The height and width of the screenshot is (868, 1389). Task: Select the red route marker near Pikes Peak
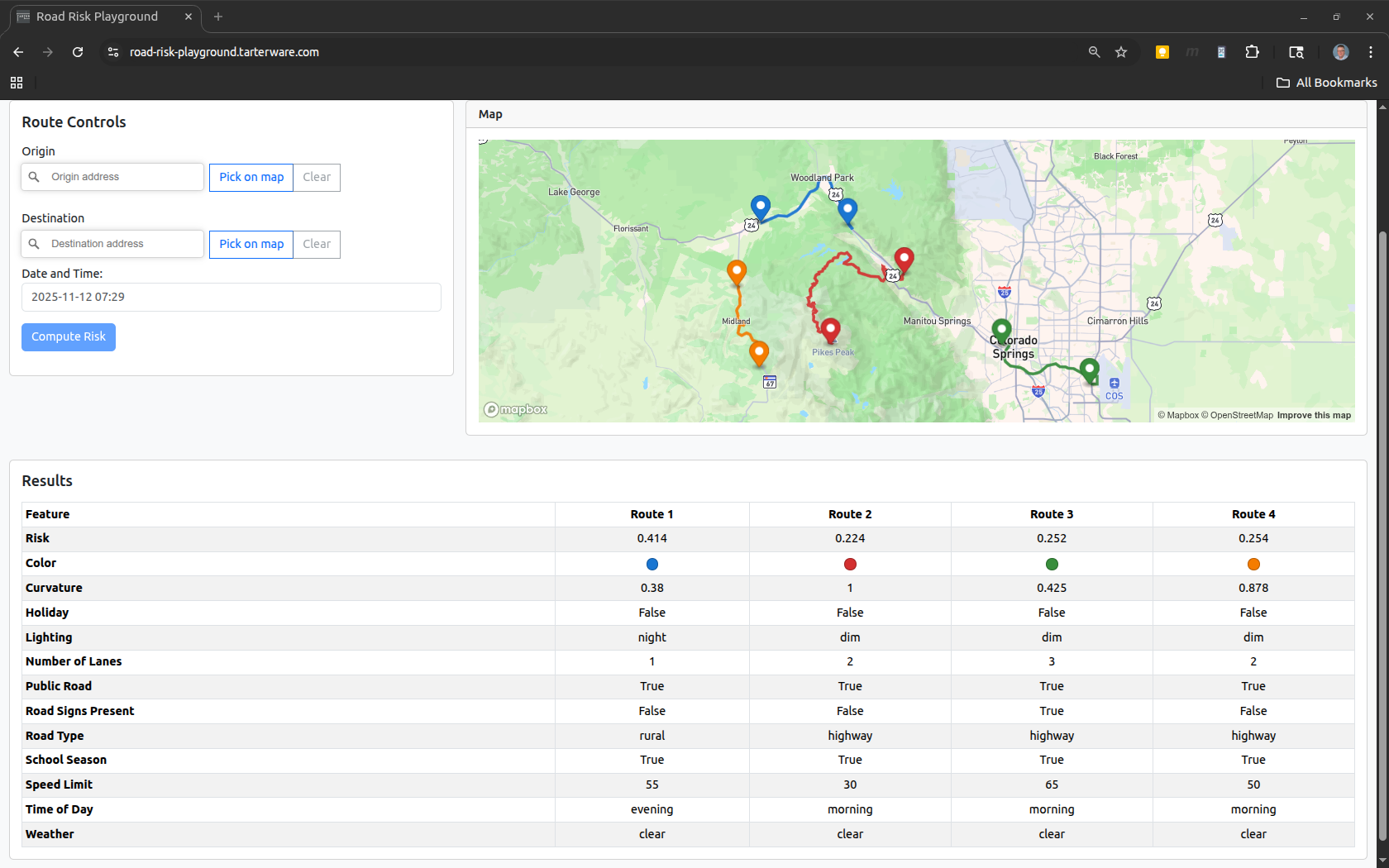click(830, 329)
